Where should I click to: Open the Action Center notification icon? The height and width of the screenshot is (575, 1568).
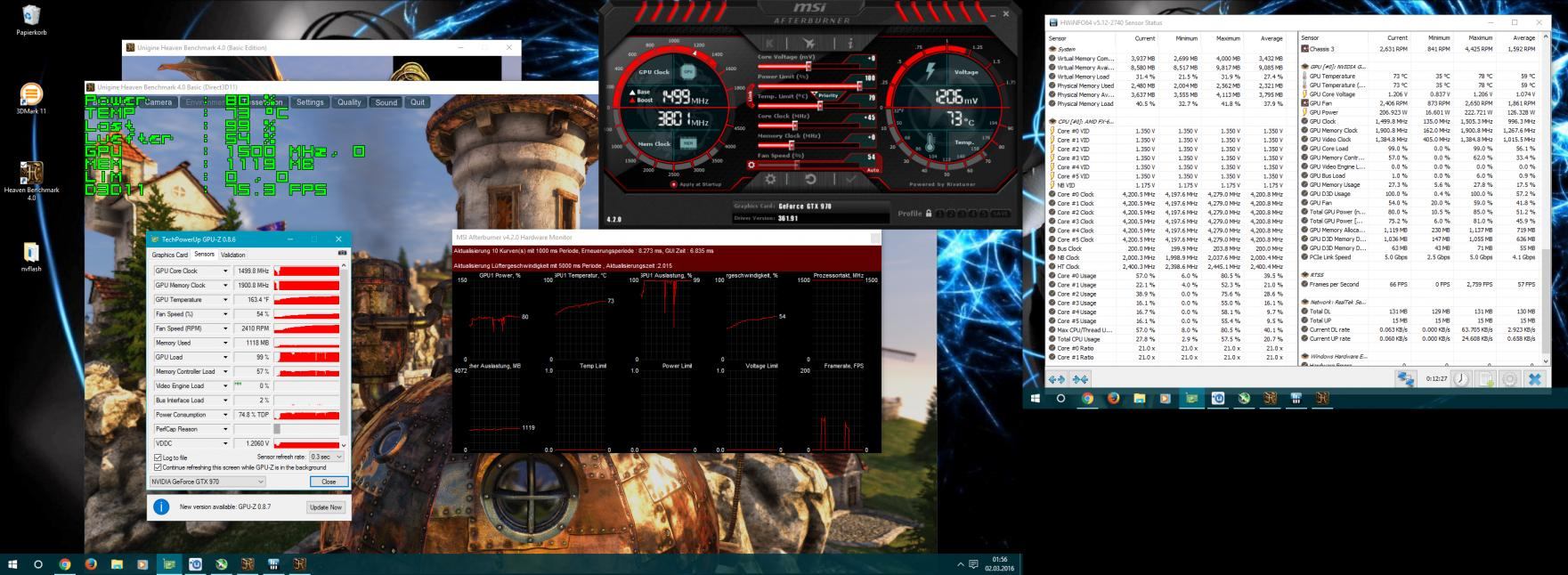[x=973, y=564]
